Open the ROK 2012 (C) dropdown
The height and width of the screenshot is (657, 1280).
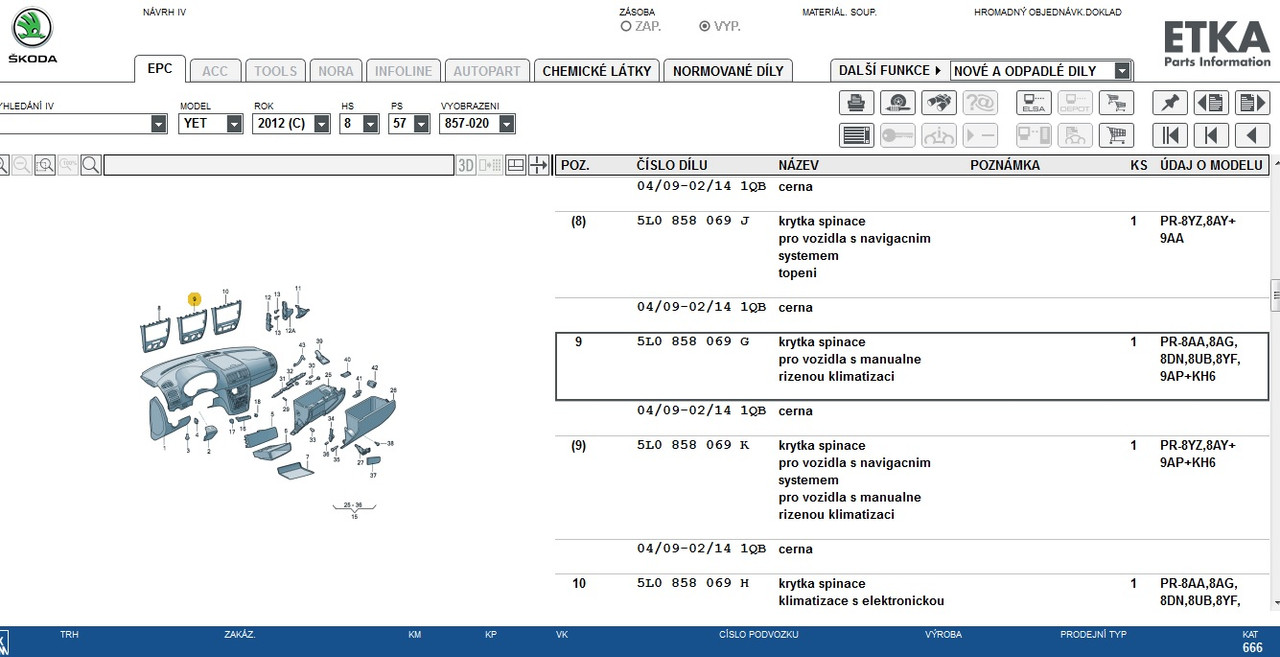(x=321, y=124)
